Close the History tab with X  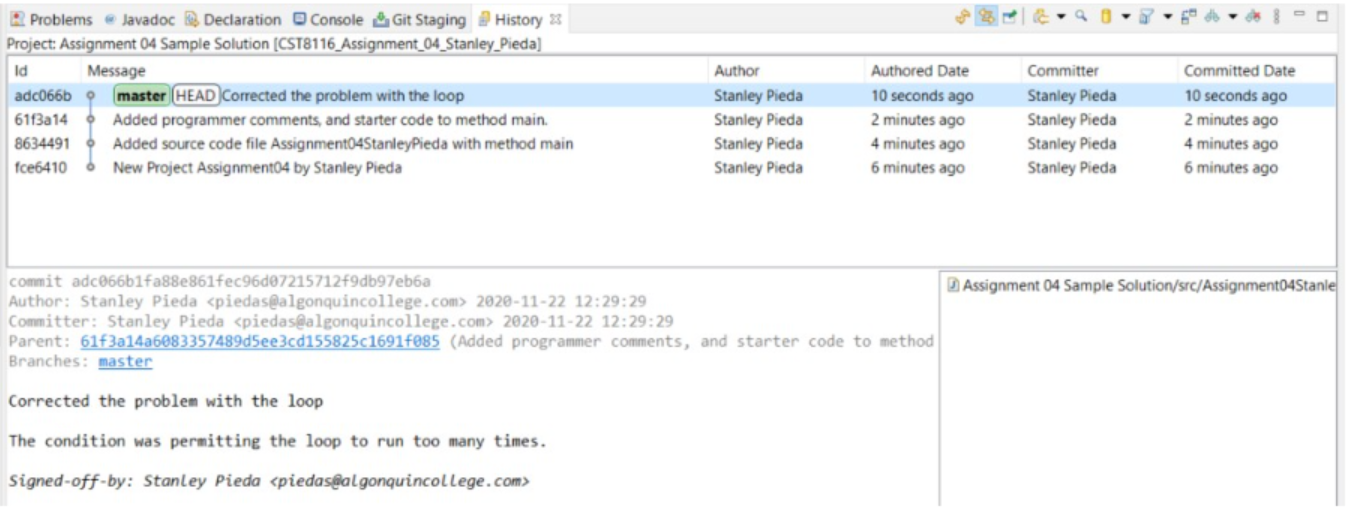point(556,19)
